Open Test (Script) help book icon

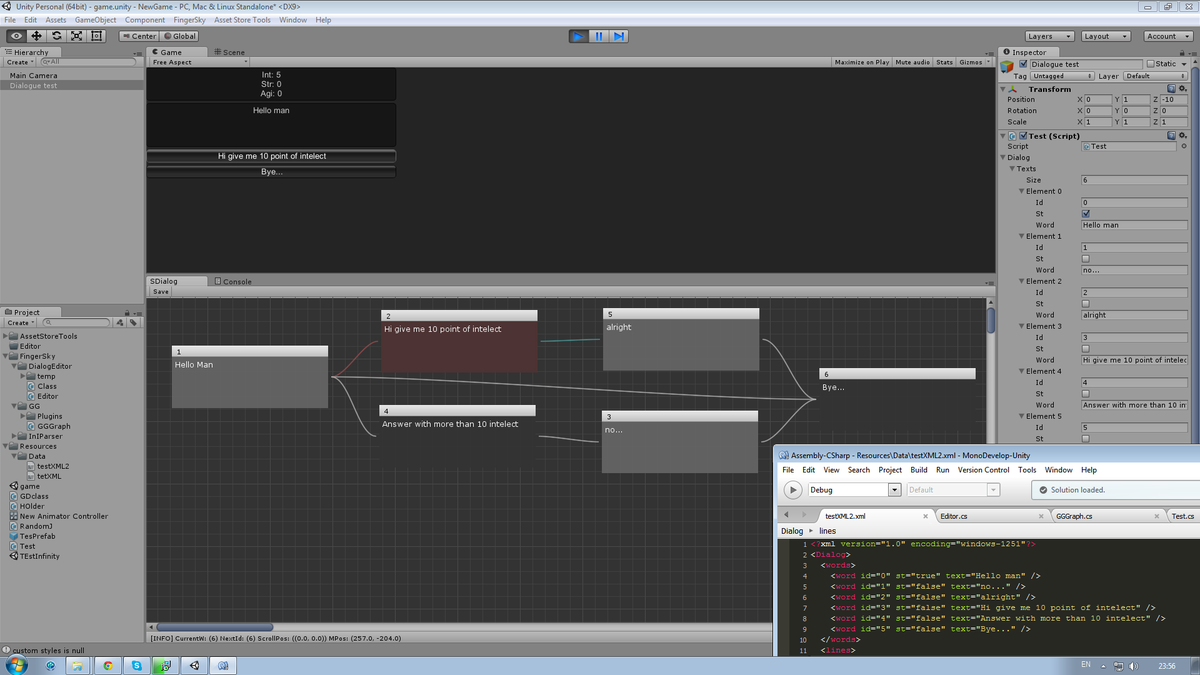[x=1172, y=135]
